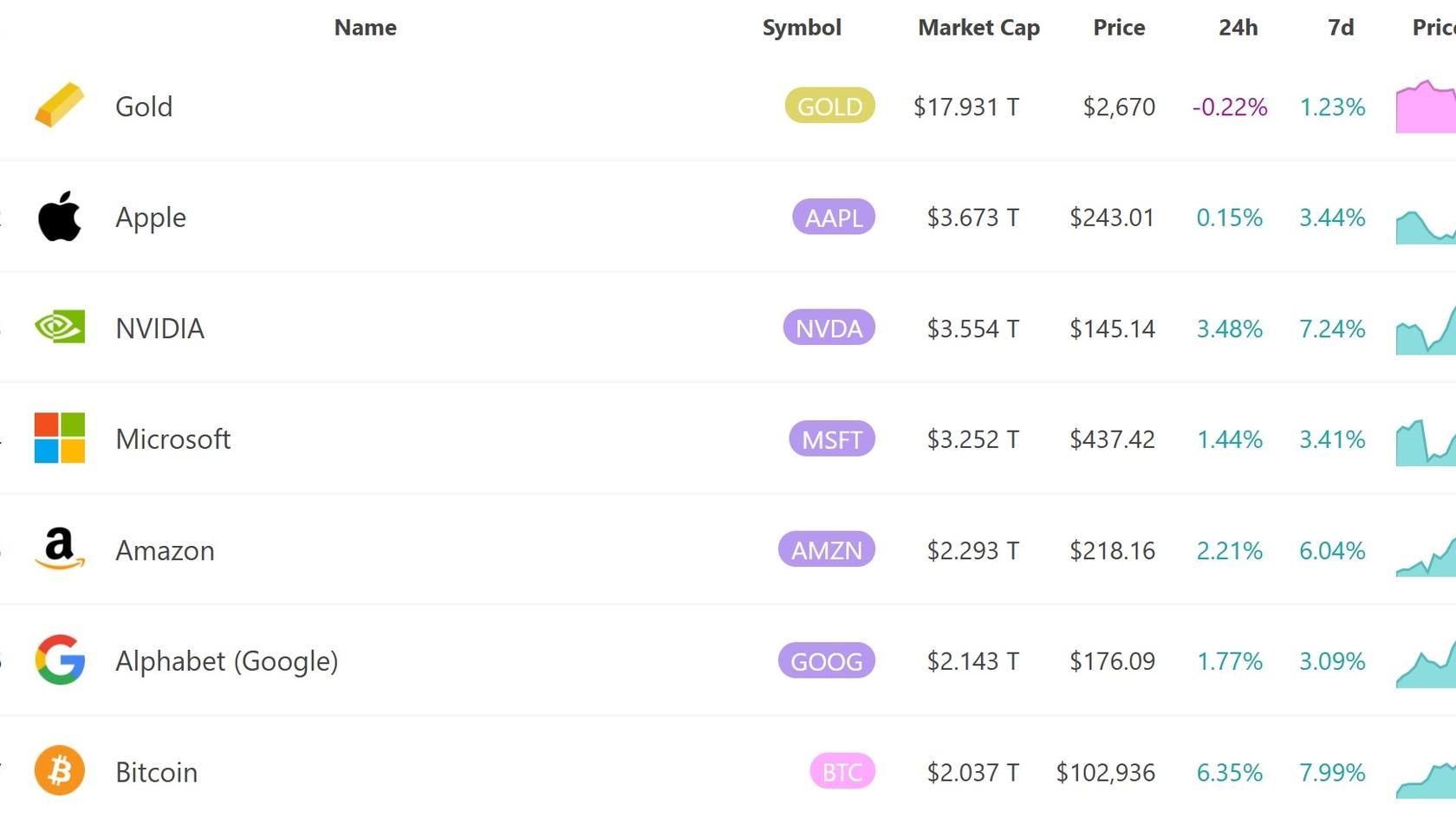Open the Microsoft price sparkline chart
This screenshot has width=1456, height=818.
[1426, 442]
